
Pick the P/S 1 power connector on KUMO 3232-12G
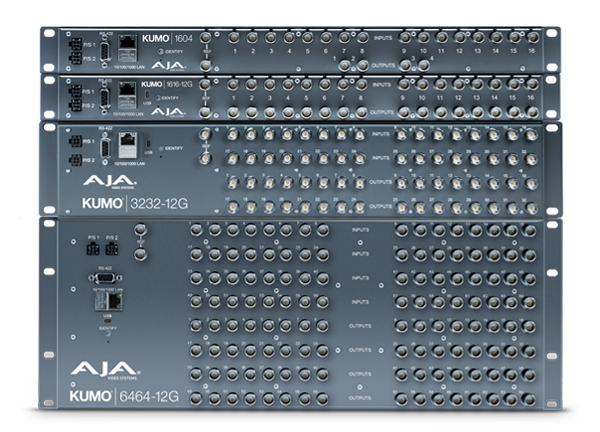[x=76, y=141]
